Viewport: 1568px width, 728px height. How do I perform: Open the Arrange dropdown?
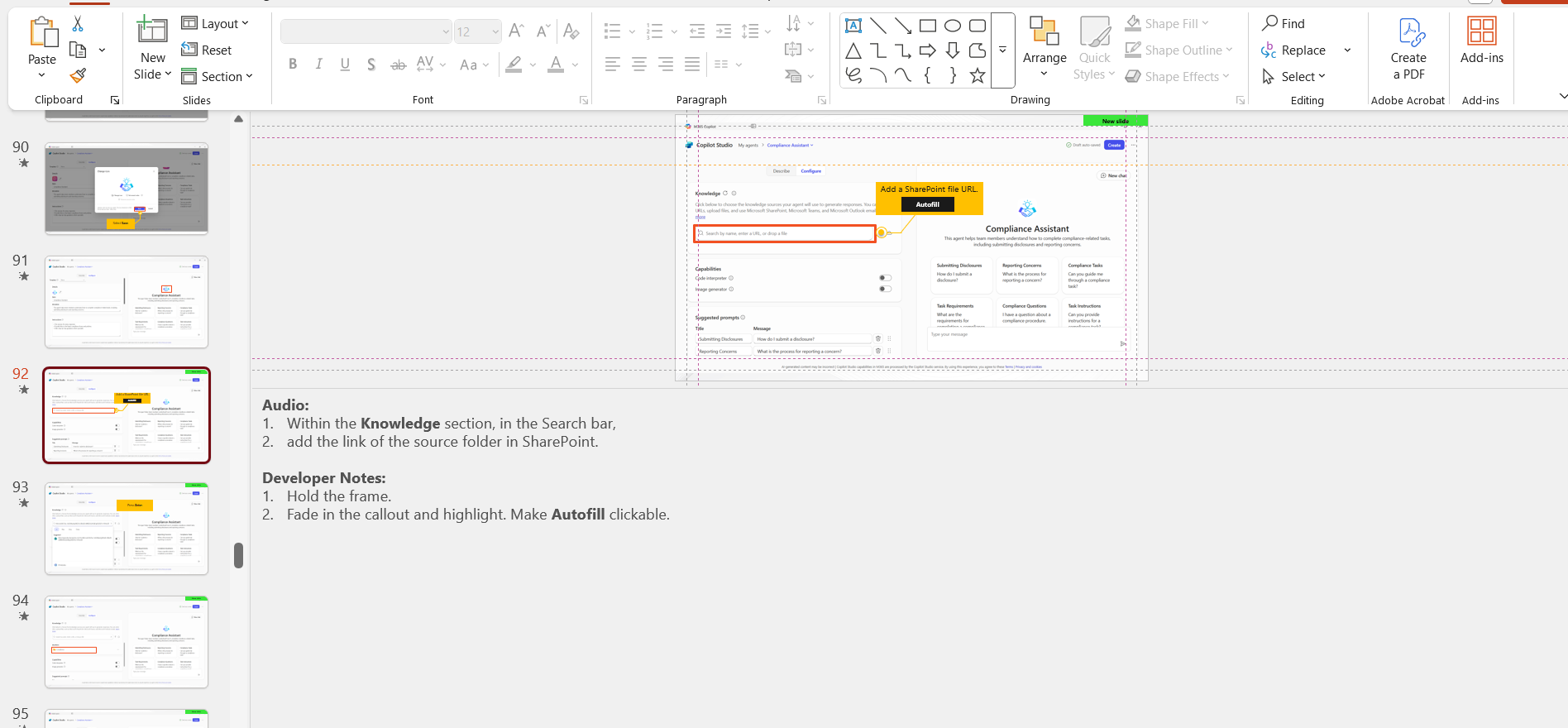[x=1045, y=49]
